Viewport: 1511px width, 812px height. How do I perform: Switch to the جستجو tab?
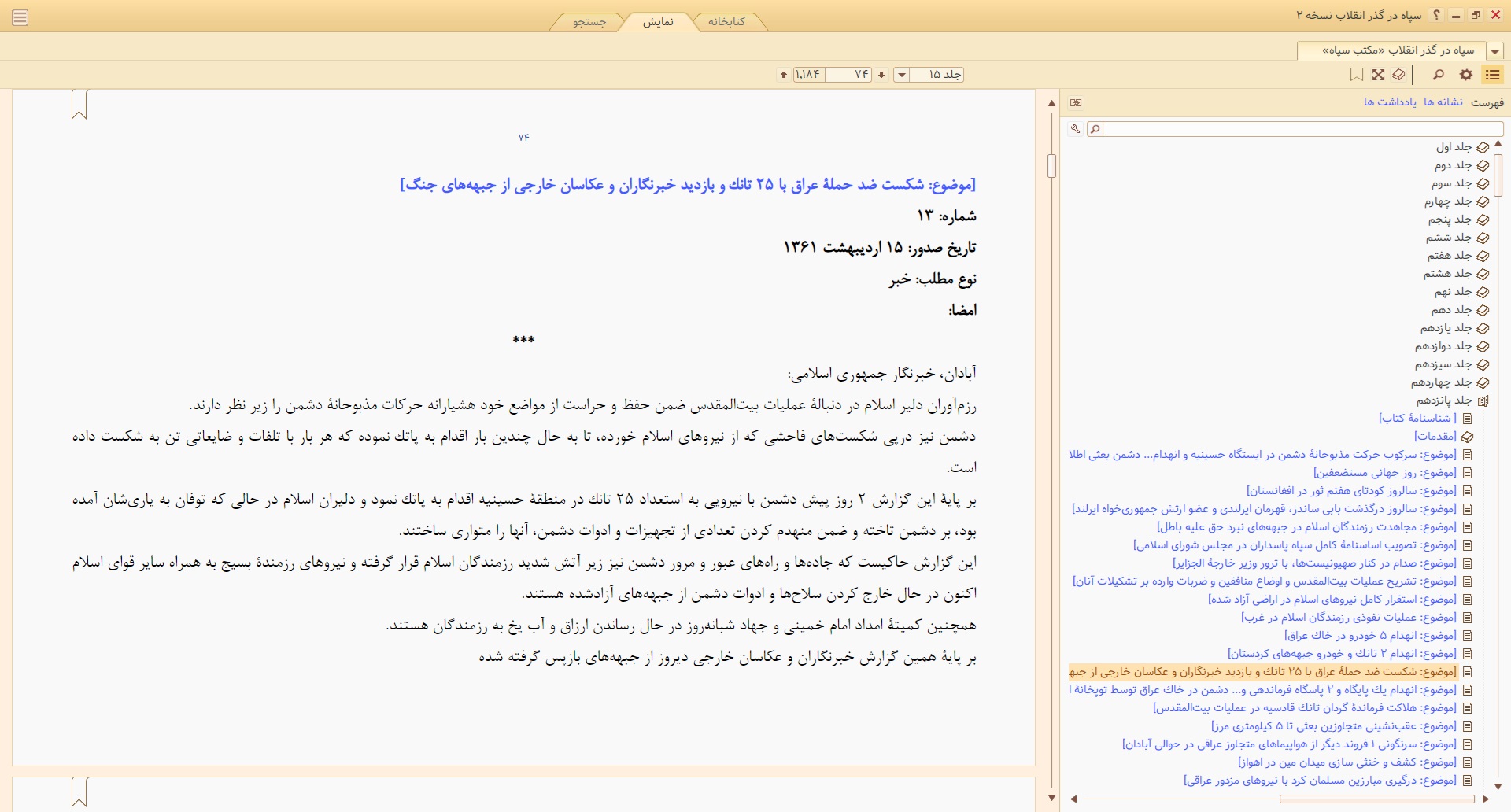[589, 22]
